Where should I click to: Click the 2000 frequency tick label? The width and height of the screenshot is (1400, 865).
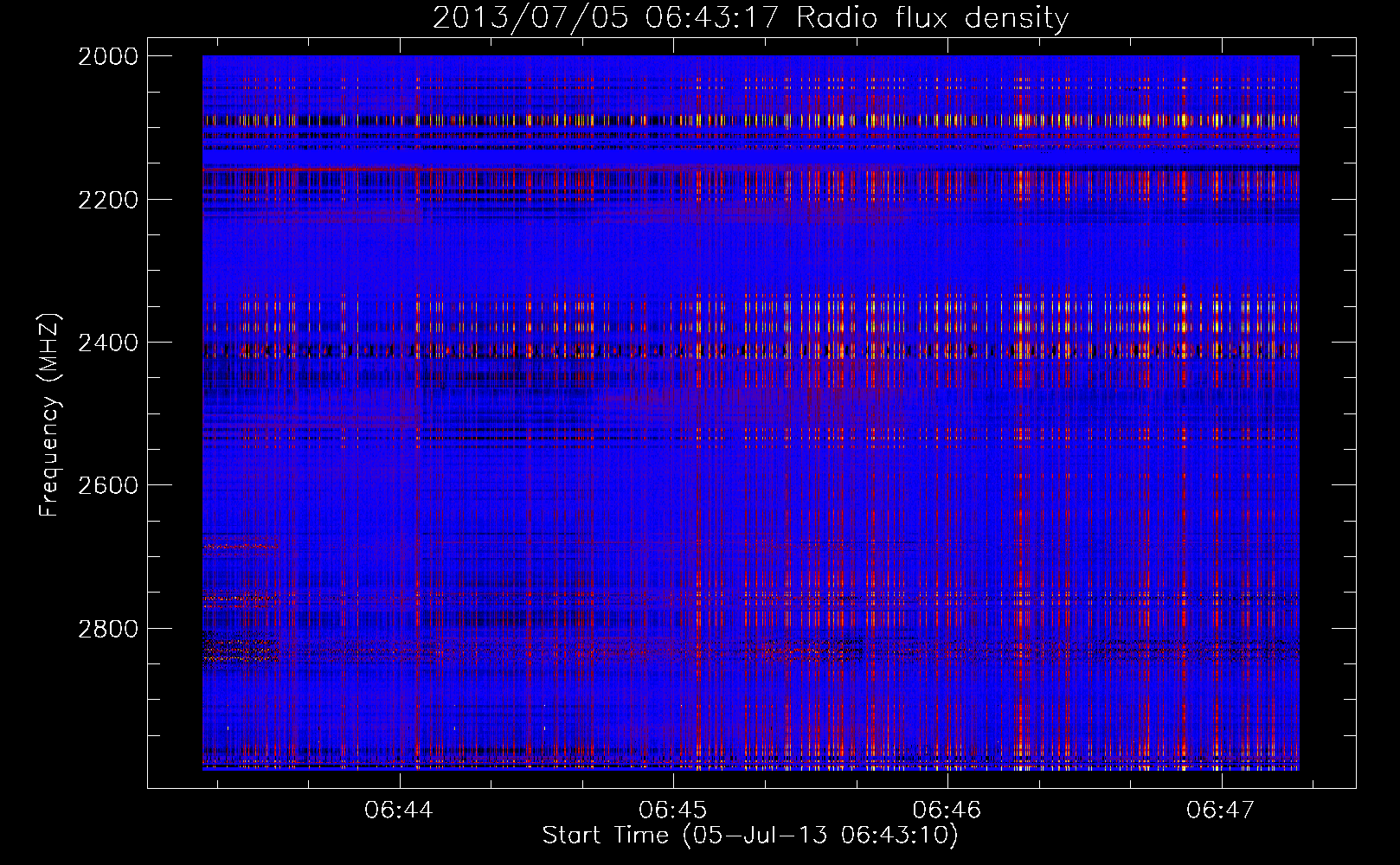tap(108, 56)
